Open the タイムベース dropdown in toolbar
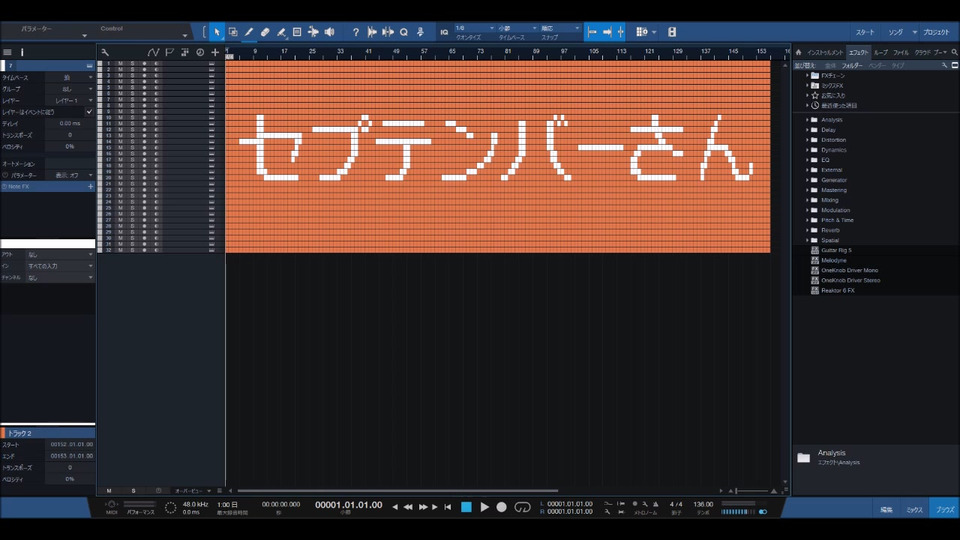 pos(517,28)
